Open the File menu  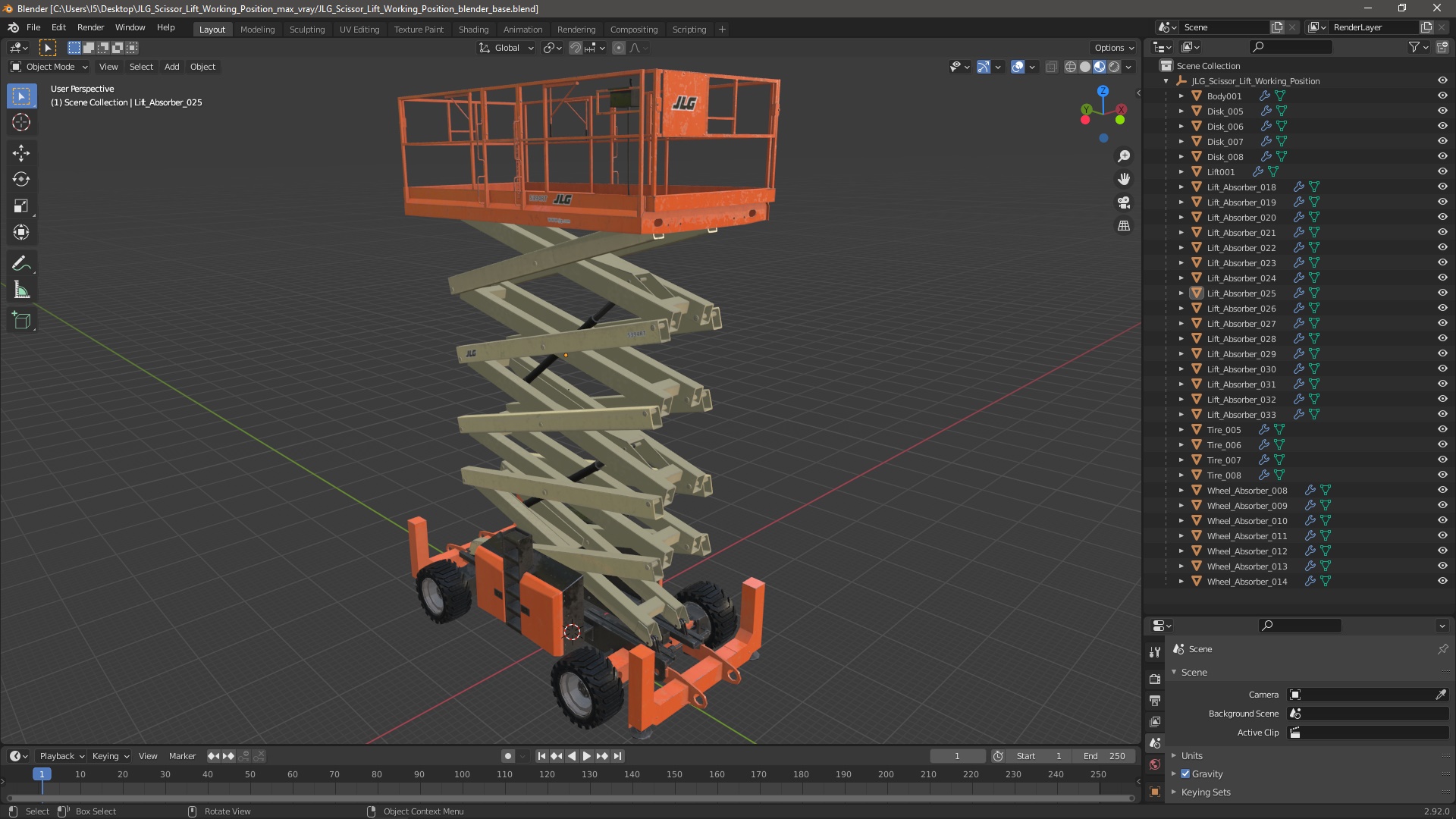[x=33, y=27]
